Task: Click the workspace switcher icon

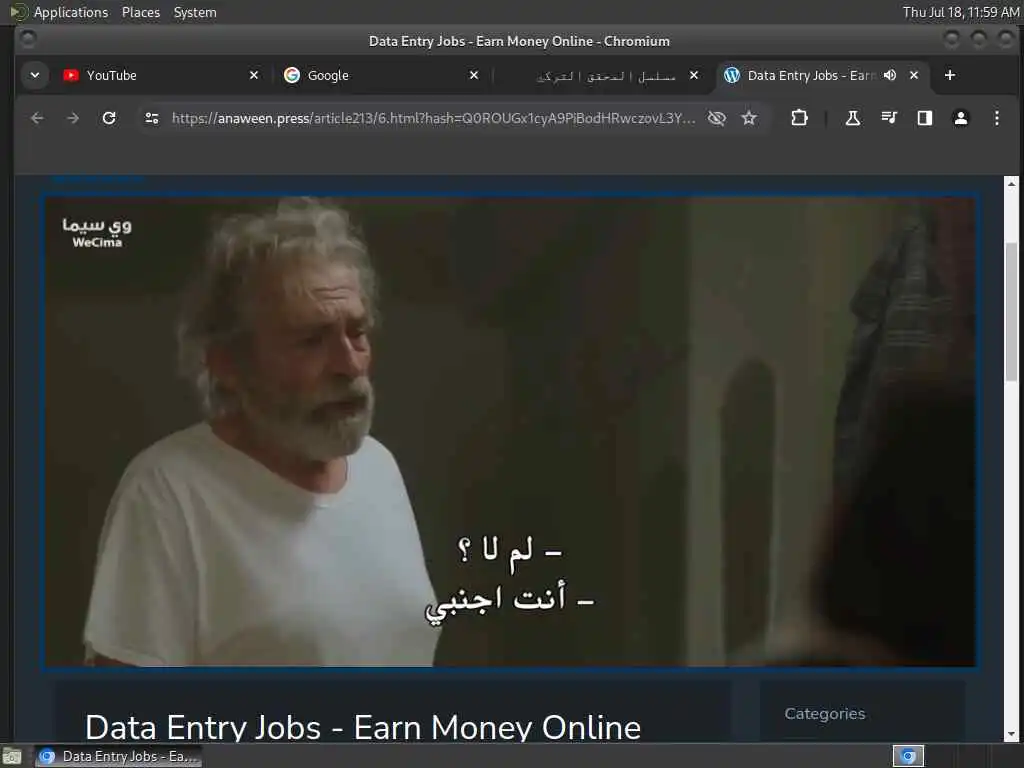Action: (x=908, y=756)
